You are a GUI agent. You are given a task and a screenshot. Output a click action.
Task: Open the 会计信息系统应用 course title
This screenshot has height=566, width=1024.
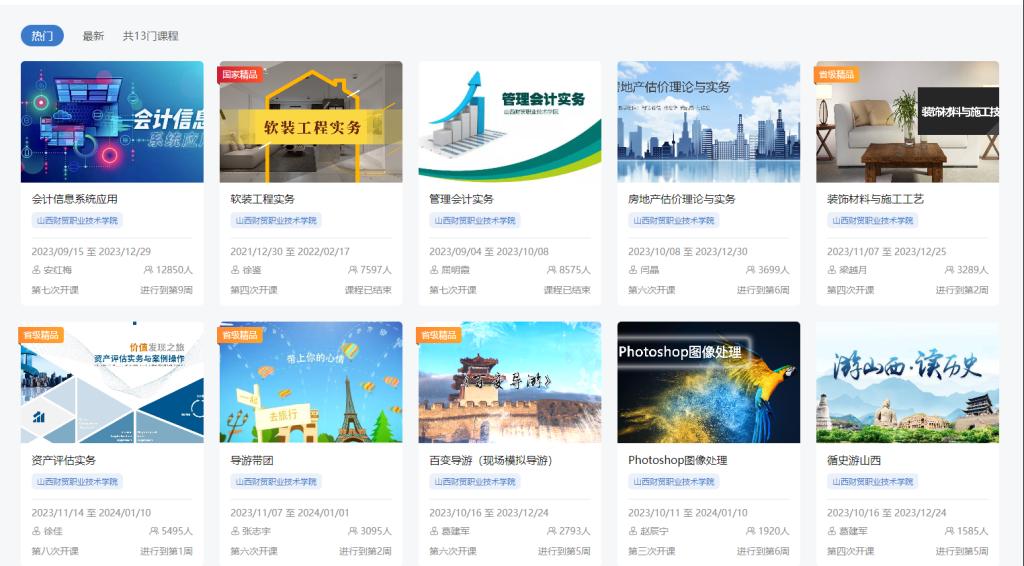point(75,199)
